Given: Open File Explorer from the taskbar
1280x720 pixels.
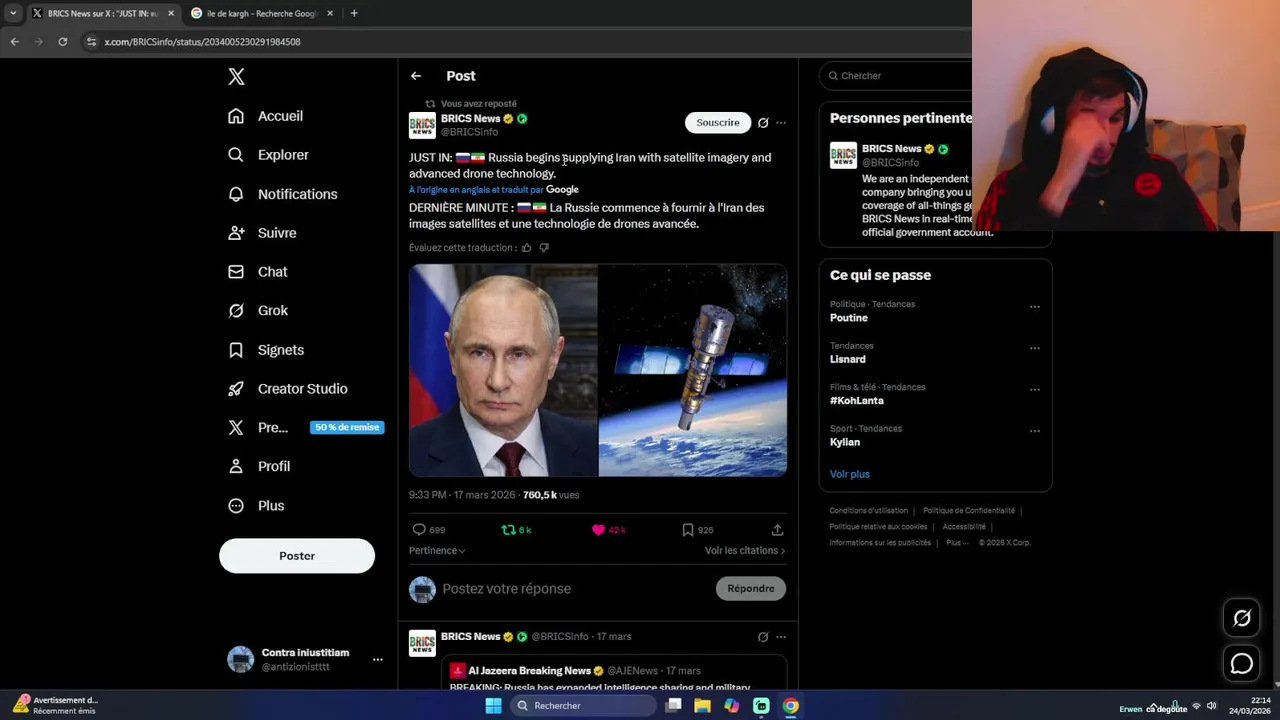Looking at the screenshot, I should click(x=703, y=706).
